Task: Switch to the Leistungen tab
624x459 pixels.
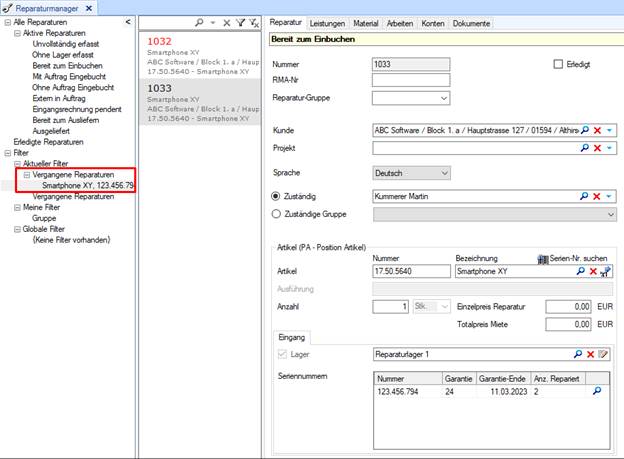Action: click(327, 23)
